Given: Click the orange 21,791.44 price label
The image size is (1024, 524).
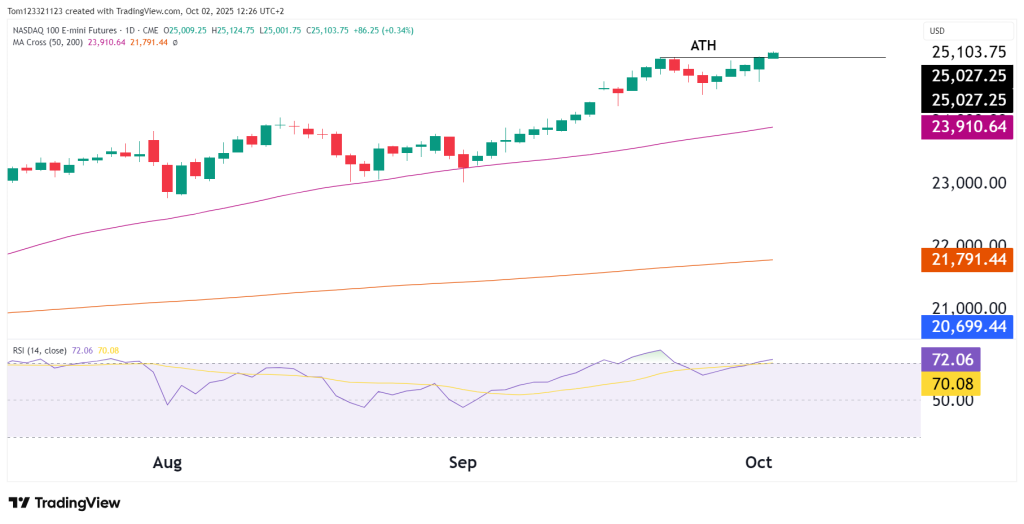Looking at the screenshot, I should tap(968, 260).
